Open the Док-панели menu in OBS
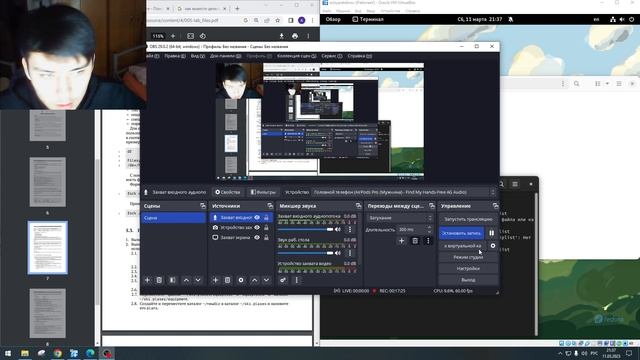 pyautogui.click(x=225, y=56)
